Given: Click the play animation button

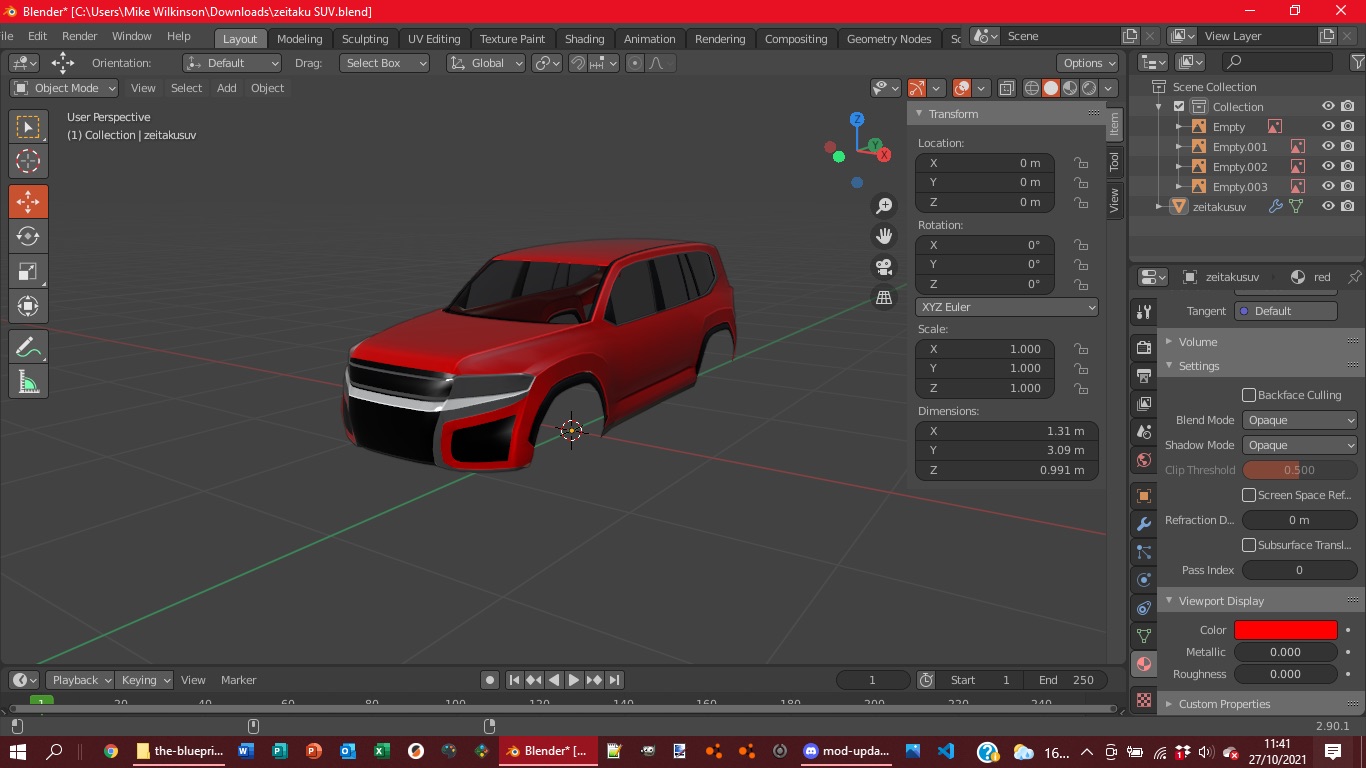Looking at the screenshot, I should (x=574, y=680).
